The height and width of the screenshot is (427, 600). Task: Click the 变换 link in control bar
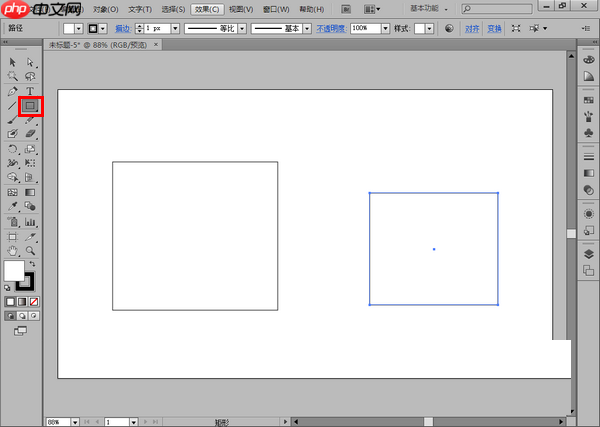(494, 29)
